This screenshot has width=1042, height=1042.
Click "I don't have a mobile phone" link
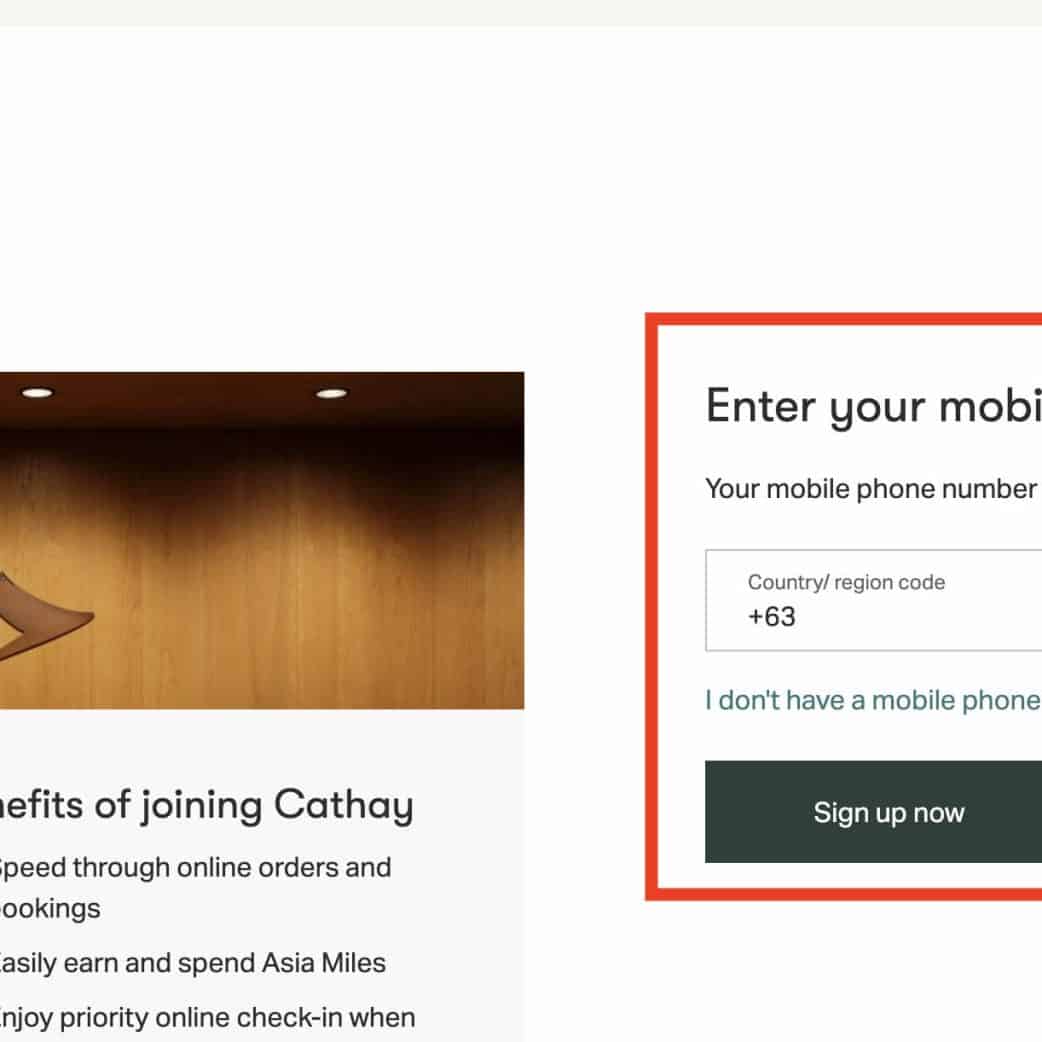[x=872, y=700]
